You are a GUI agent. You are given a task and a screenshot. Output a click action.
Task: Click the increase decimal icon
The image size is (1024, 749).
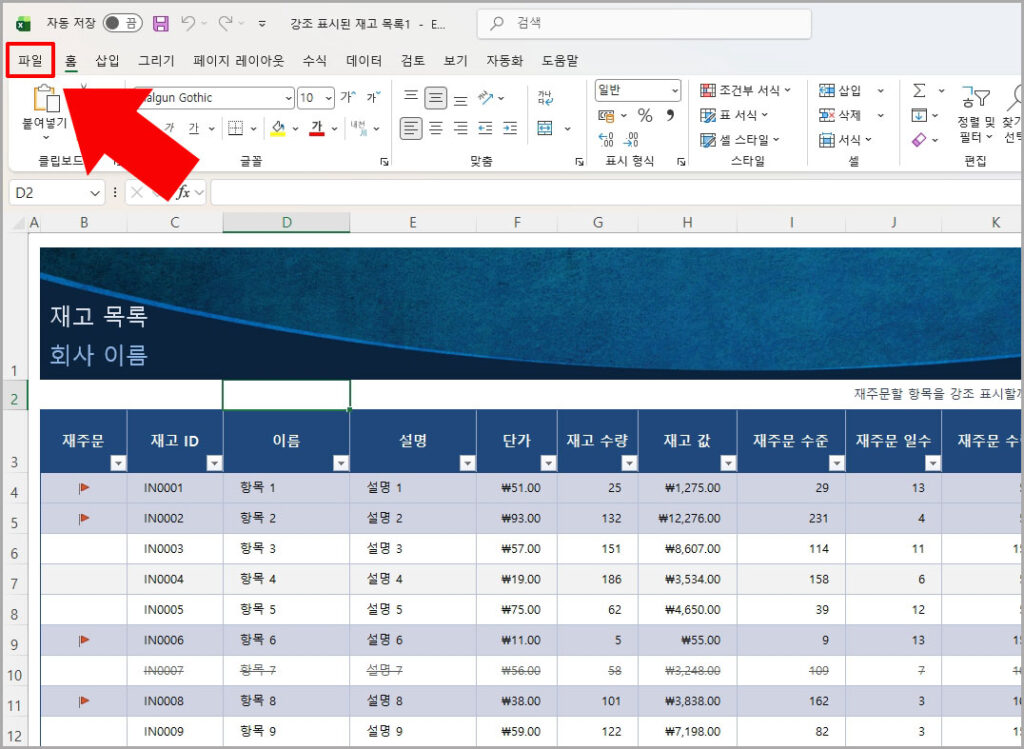pyautogui.click(x=606, y=141)
